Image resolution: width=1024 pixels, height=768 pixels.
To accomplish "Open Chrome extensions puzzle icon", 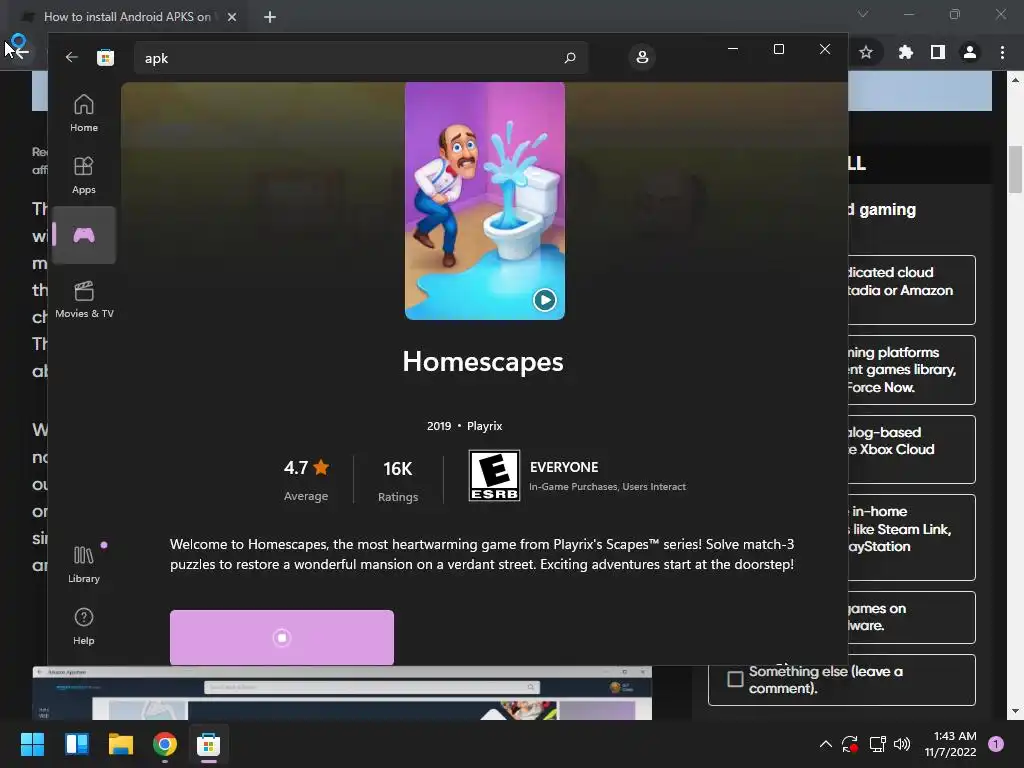I will (x=905, y=52).
